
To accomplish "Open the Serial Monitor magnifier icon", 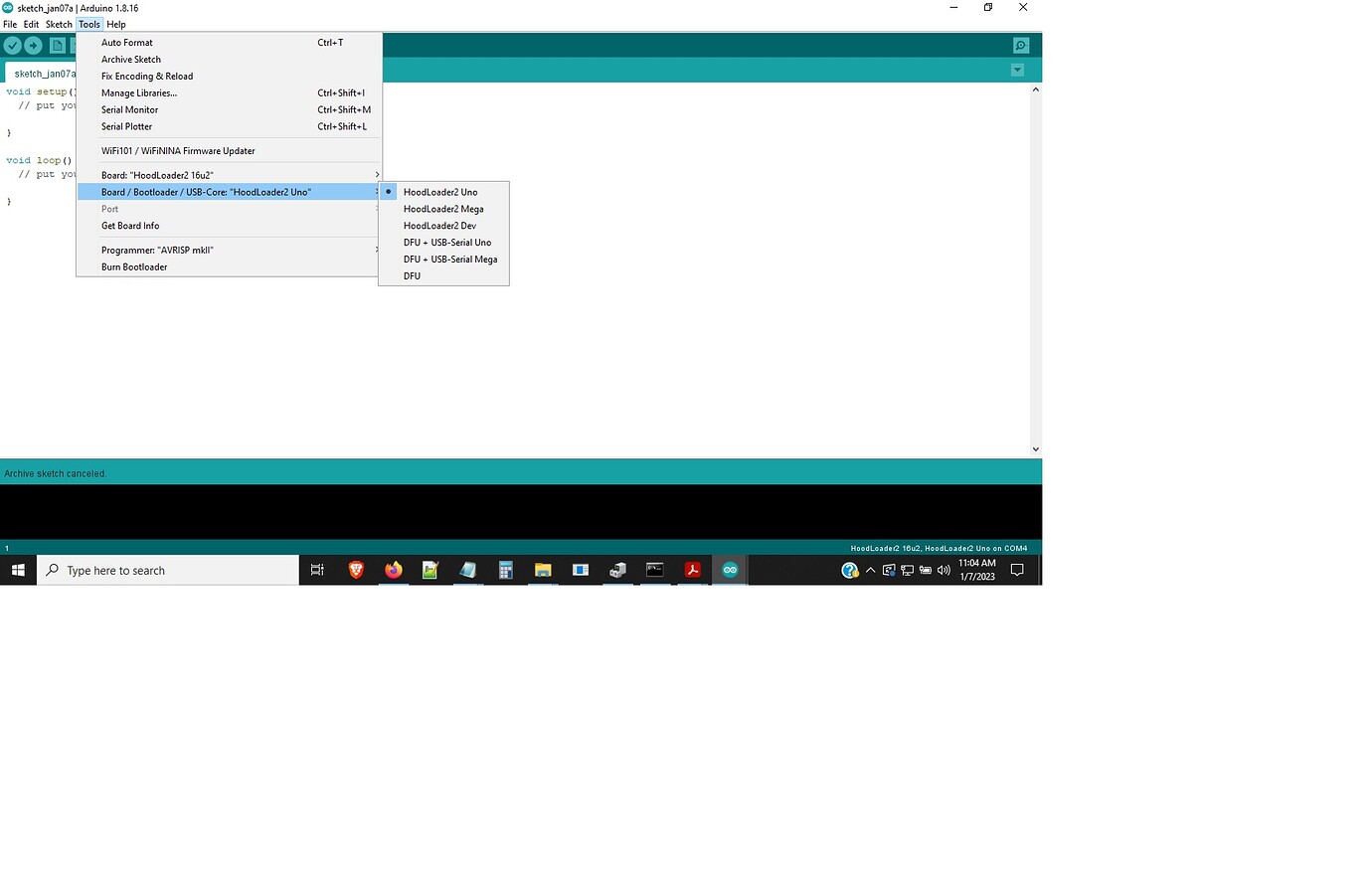I will (1020, 45).
